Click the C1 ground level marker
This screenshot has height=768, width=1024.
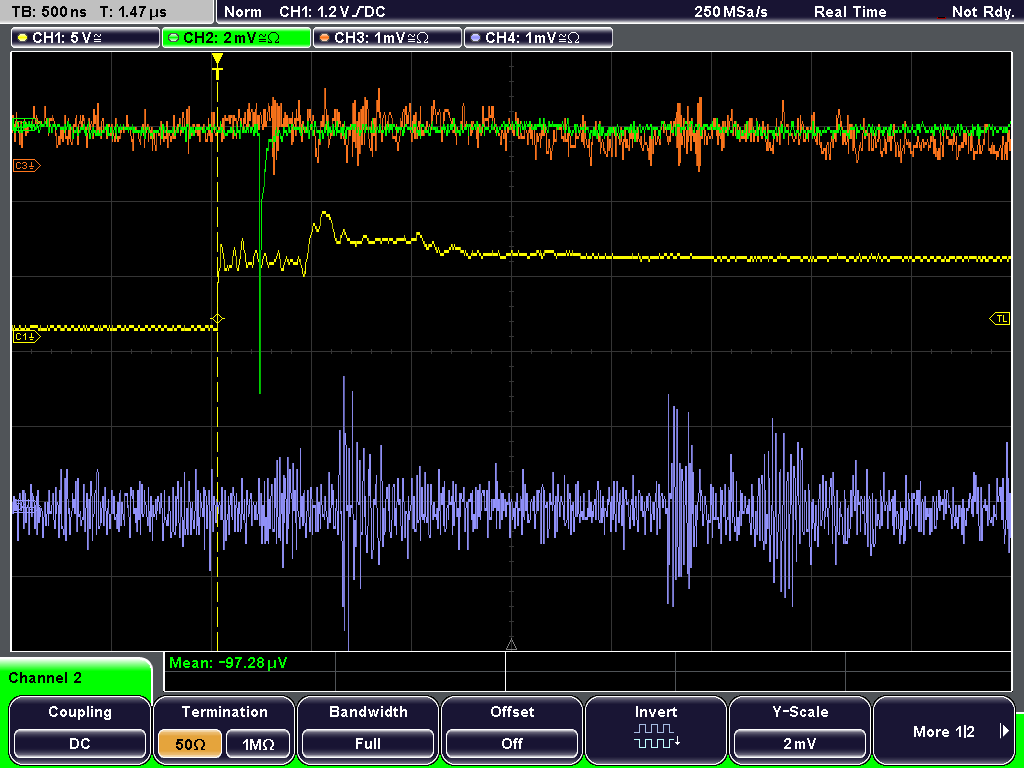tap(27, 336)
